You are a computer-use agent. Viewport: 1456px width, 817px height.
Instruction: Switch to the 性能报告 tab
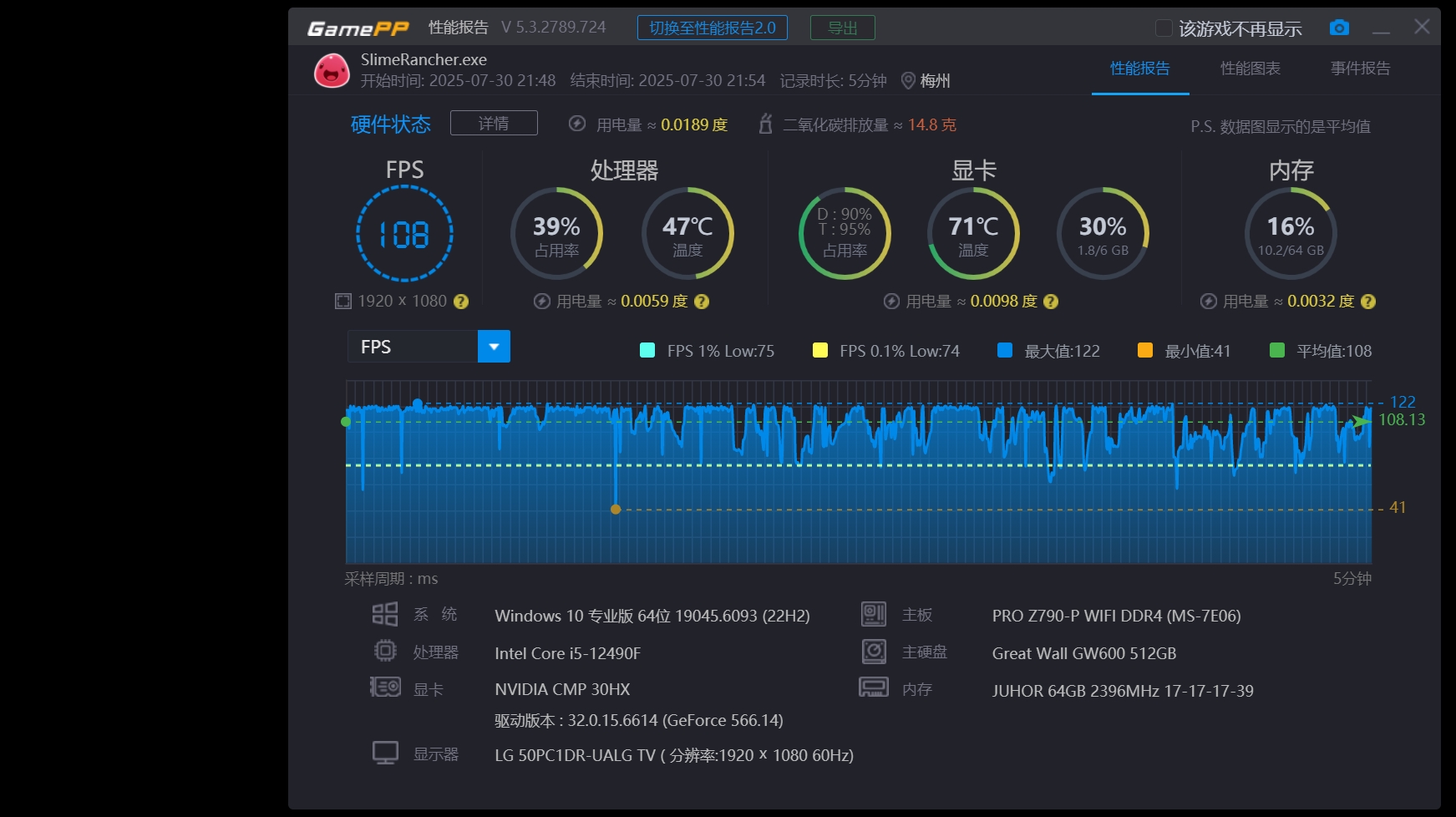point(1140,69)
